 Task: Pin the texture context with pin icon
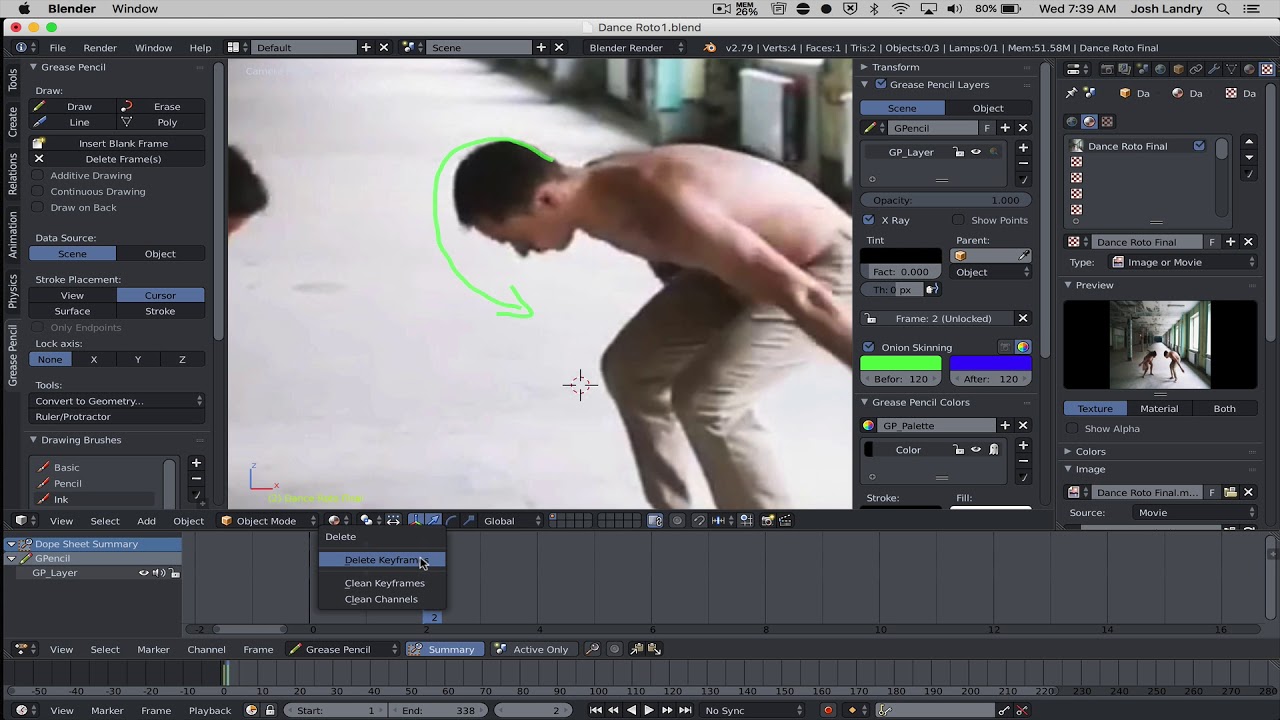[x=1071, y=93]
